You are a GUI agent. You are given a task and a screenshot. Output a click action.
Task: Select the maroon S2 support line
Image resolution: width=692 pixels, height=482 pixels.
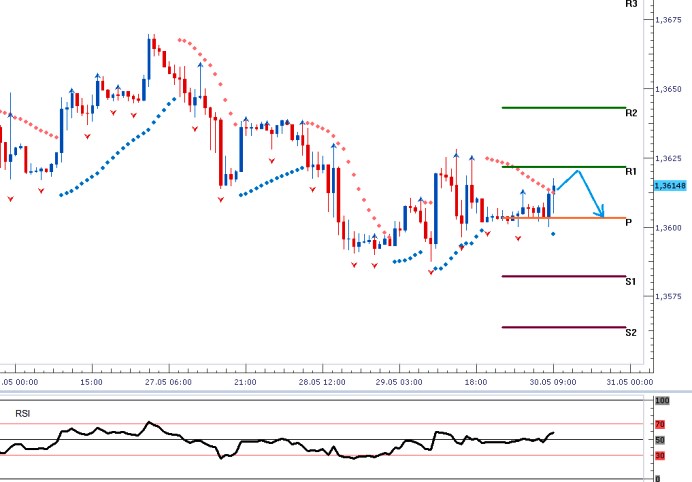pyautogui.click(x=564, y=328)
